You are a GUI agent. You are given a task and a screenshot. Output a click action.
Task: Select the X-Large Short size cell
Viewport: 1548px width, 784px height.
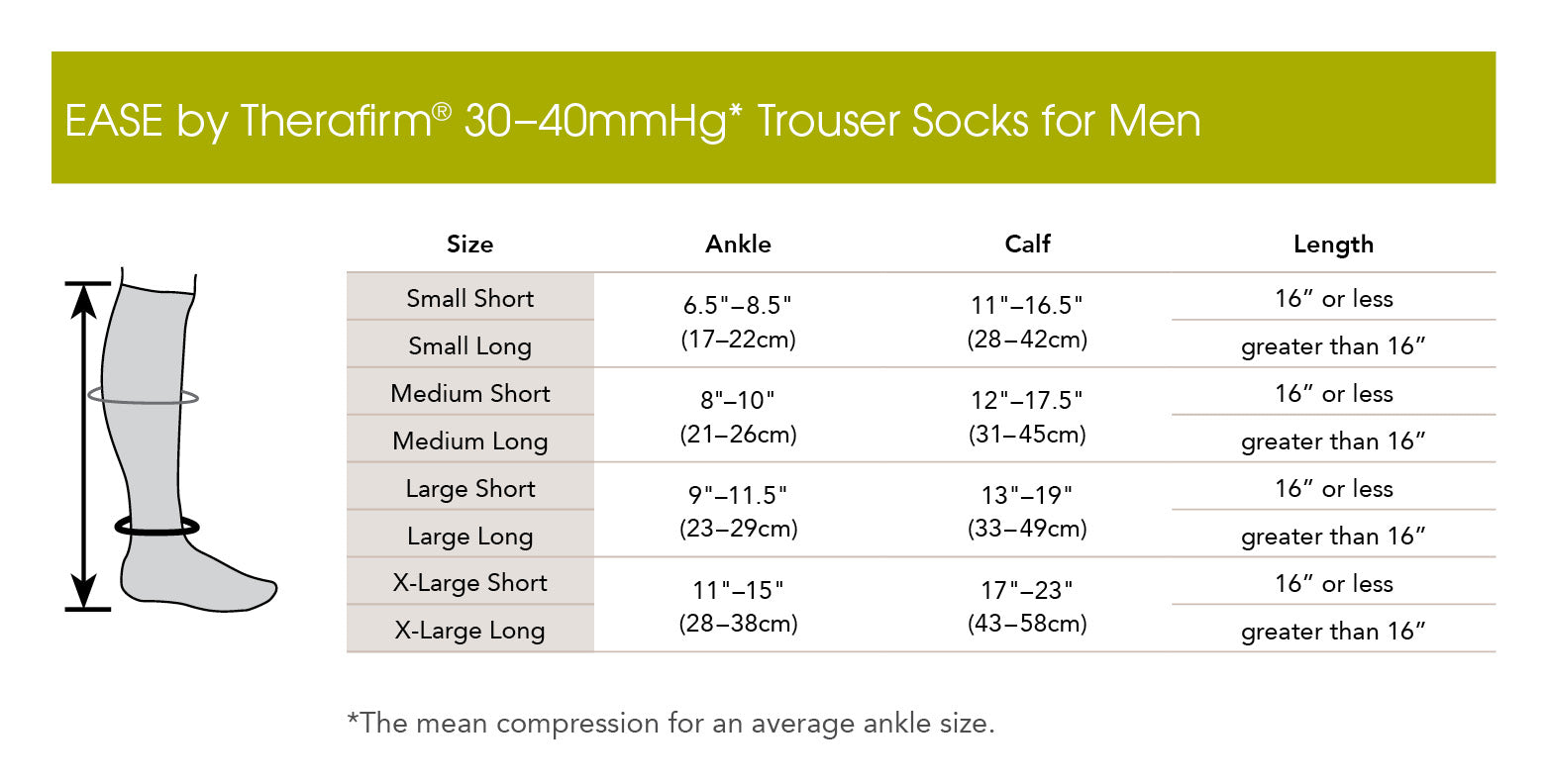click(470, 582)
